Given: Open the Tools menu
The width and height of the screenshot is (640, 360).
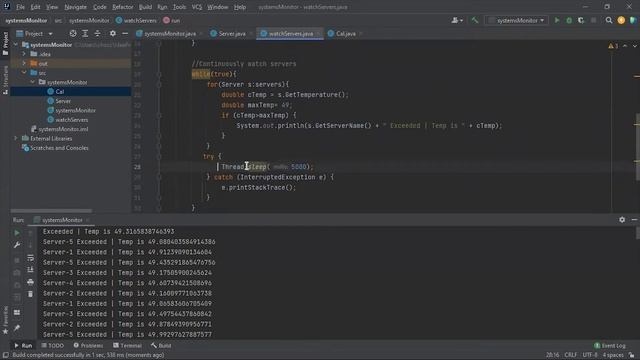Looking at the screenshot, I should coord(179,7).
